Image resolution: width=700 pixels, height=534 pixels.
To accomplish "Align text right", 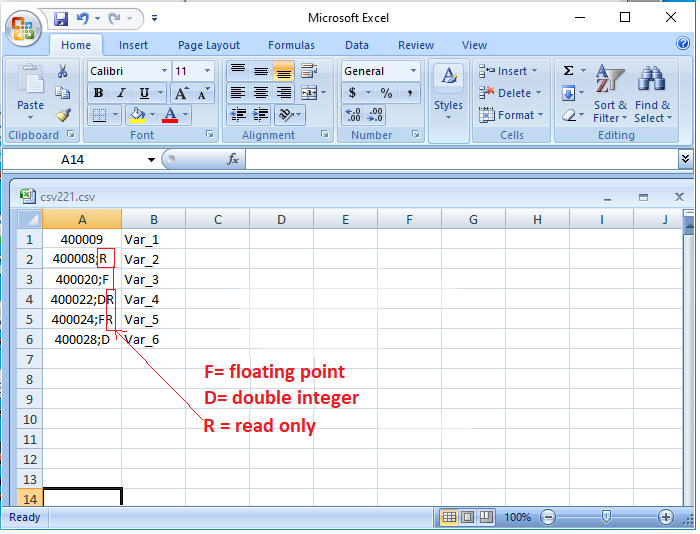I will [283, 93].
